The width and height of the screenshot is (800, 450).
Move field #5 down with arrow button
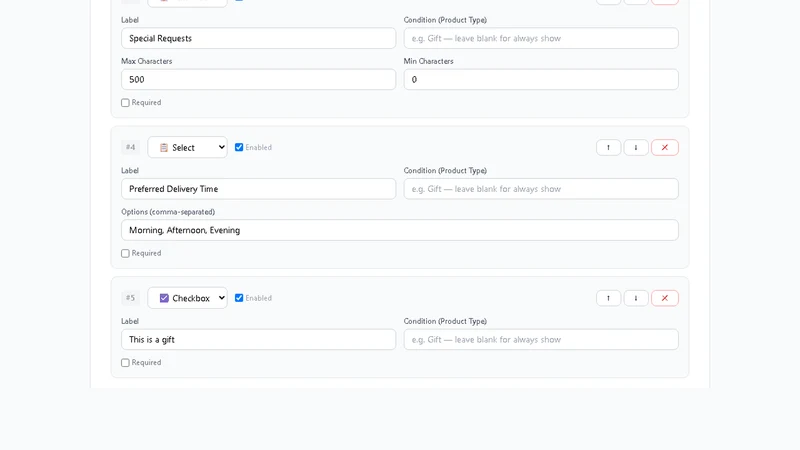[636, 298]
